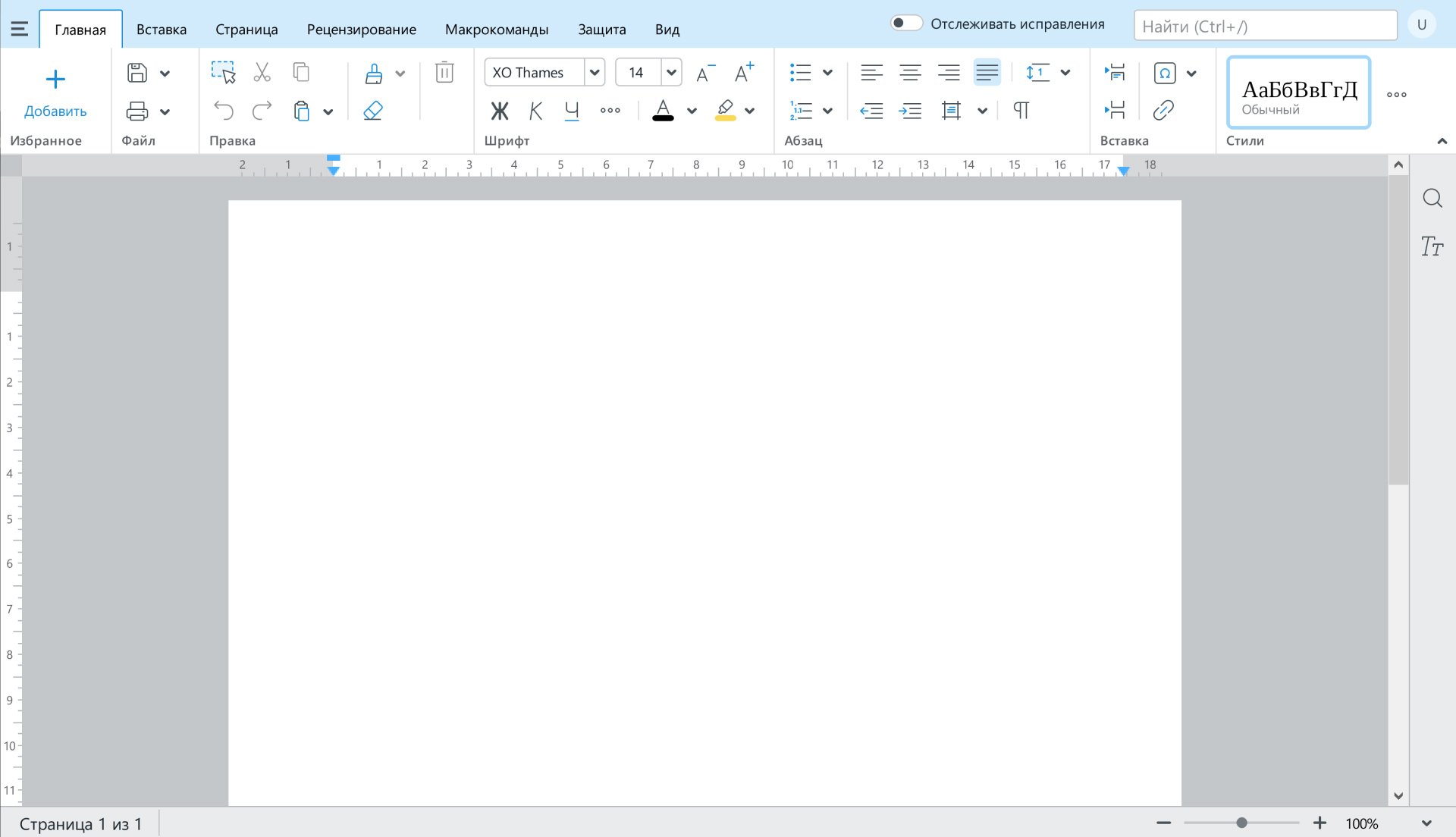The width and height of the screenshot is (1456, 837).
Task: Click the Найти search input field
Action: [1265, 27]
